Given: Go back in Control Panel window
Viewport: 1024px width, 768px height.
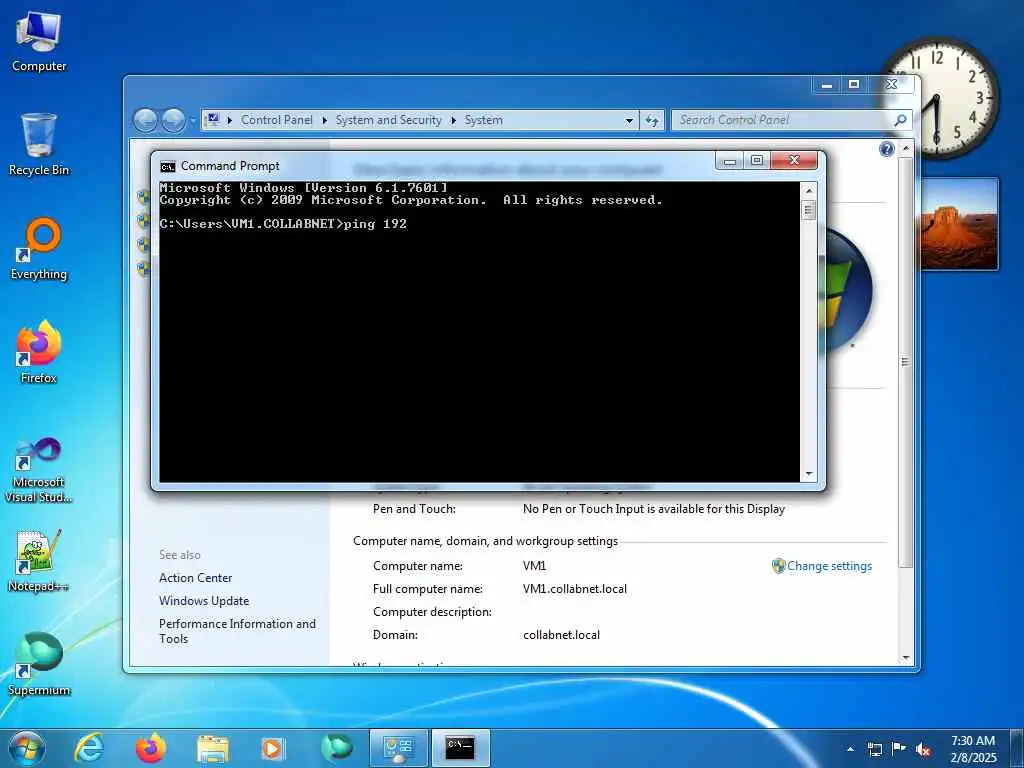Looking at the screenshot, I should [x=146, y=120].
